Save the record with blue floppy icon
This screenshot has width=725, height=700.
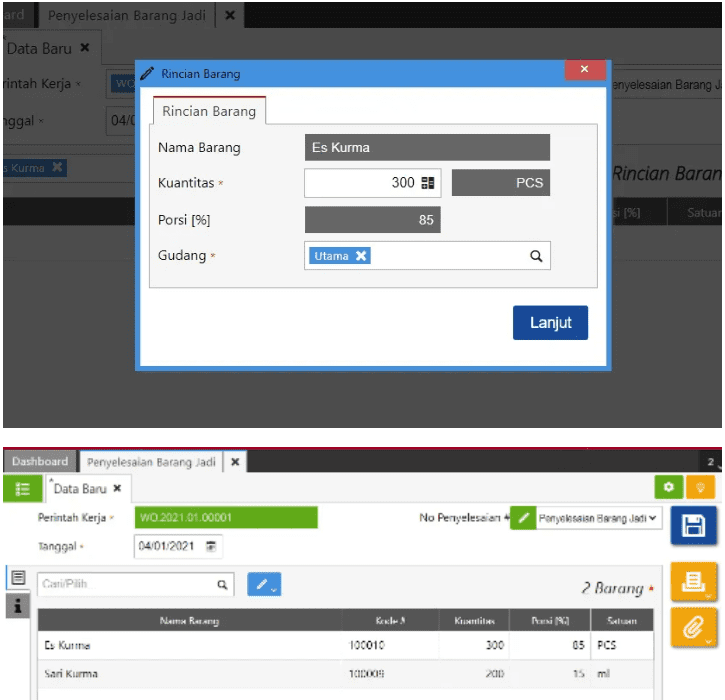694,526
